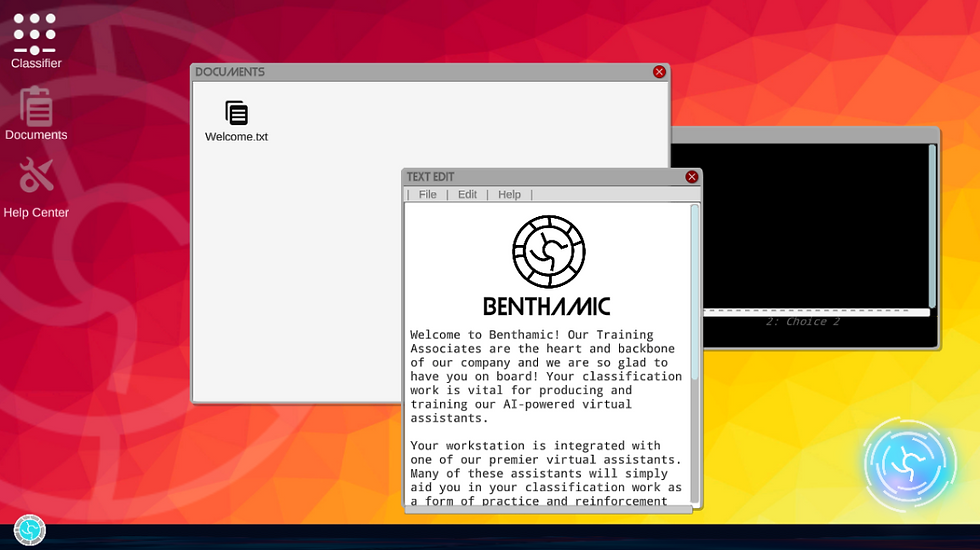Open the Documents desktop icon
Image resolution: width=980 pixels, height=550 pixels.
coord(36,114)
